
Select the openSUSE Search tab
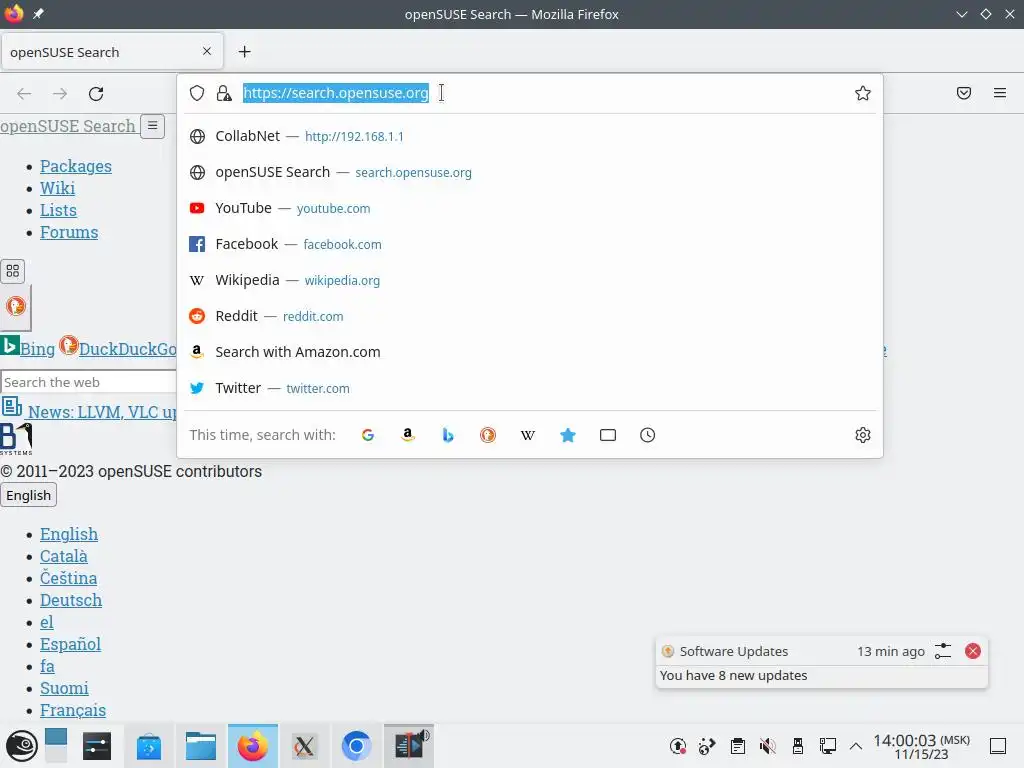click(x=112, y=52)
